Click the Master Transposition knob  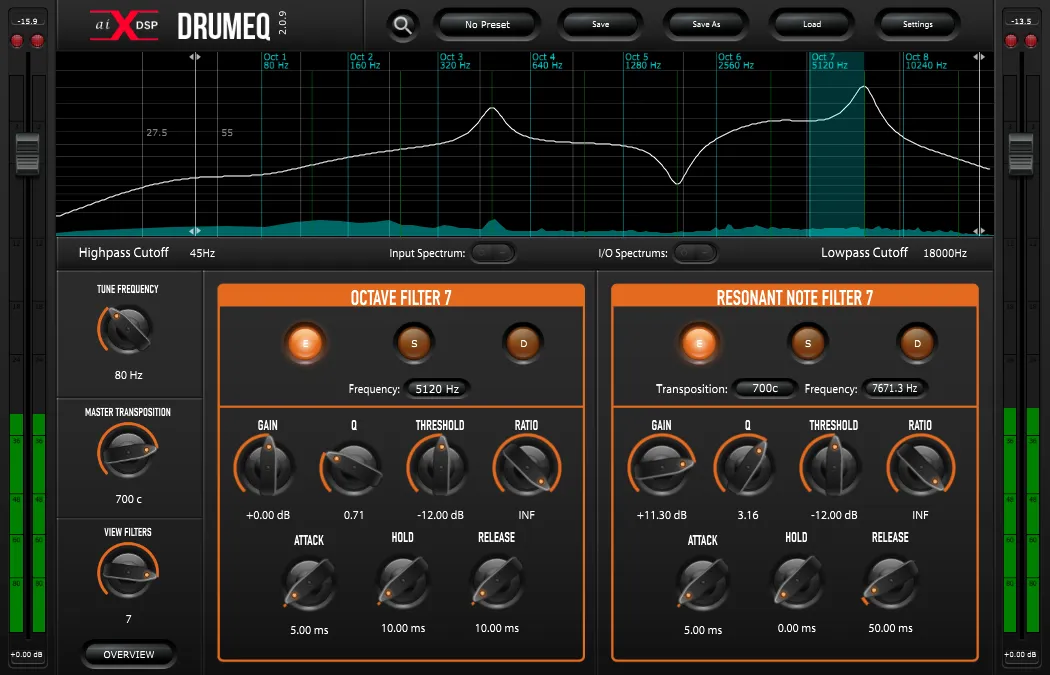127,453
